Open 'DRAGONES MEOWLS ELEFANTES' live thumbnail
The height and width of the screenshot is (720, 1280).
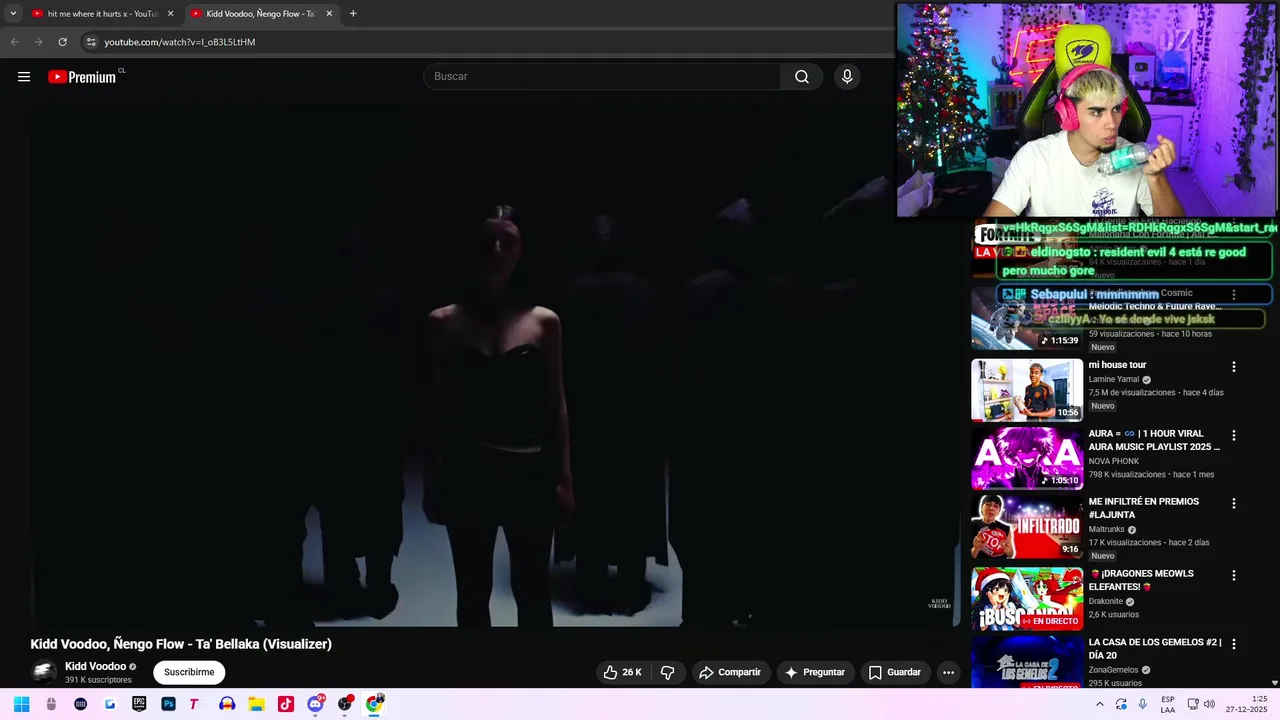click(x=1027, y=599)
